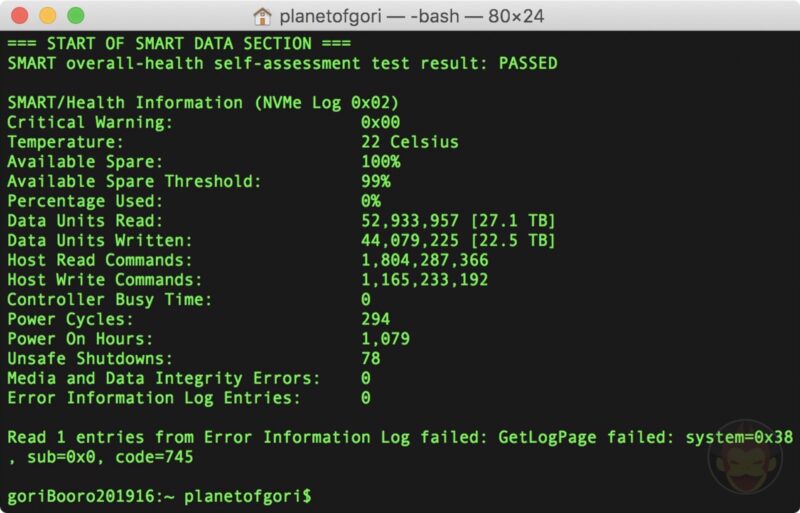The width and height of the screenshot is (800, 513).
Task: Click the Temperature value "22 Celsius"
Action: pyautogui.click(x=410, y=142)
